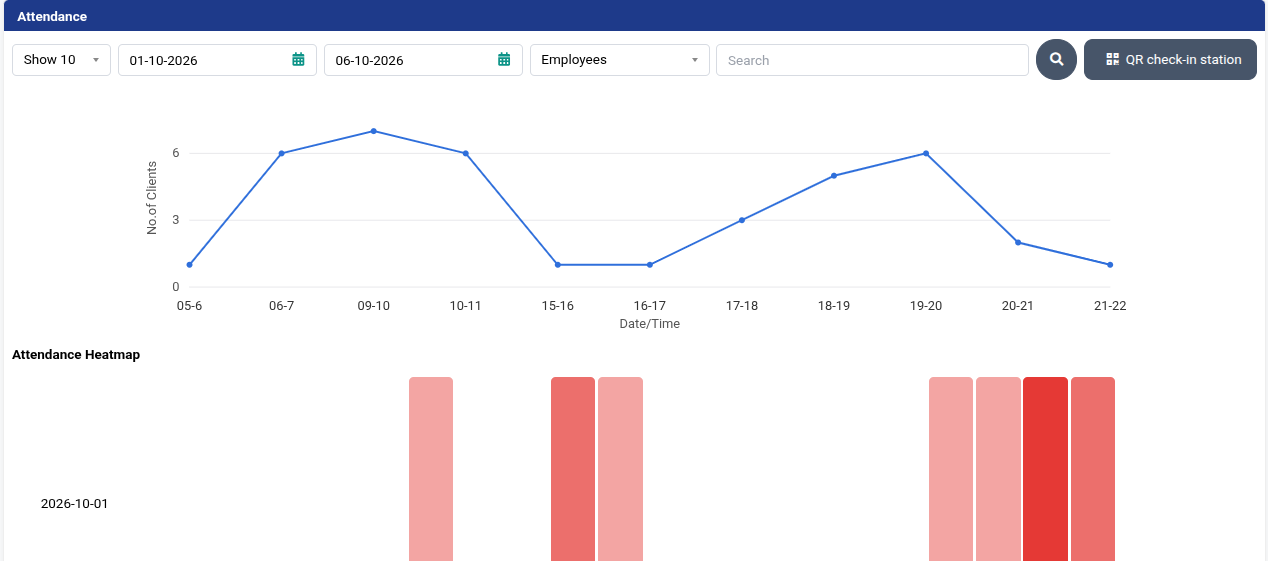
Task: Select the 17-18 data point on chart
Action: coord(742,220)
